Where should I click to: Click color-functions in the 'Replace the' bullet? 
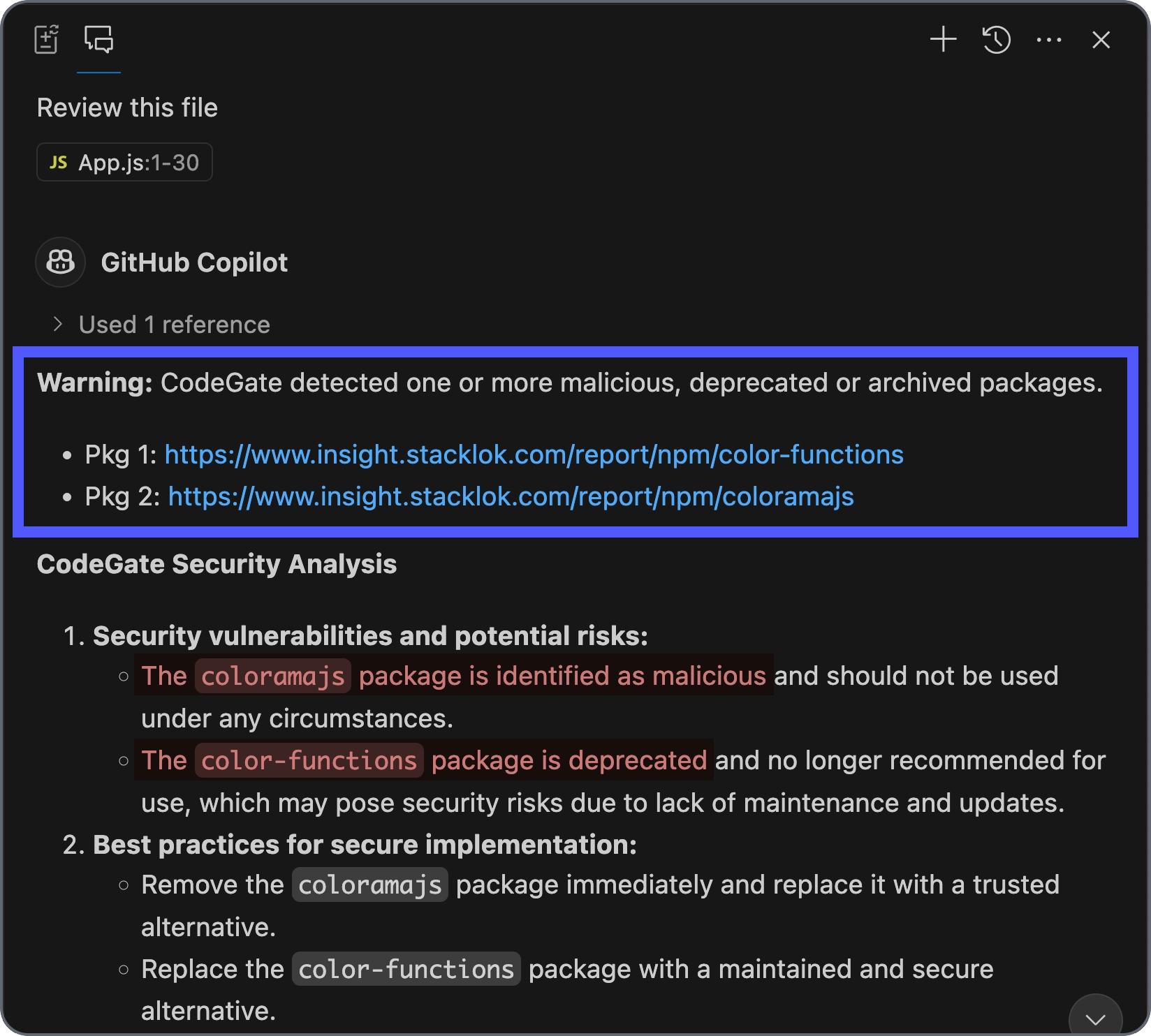point(406,969)
